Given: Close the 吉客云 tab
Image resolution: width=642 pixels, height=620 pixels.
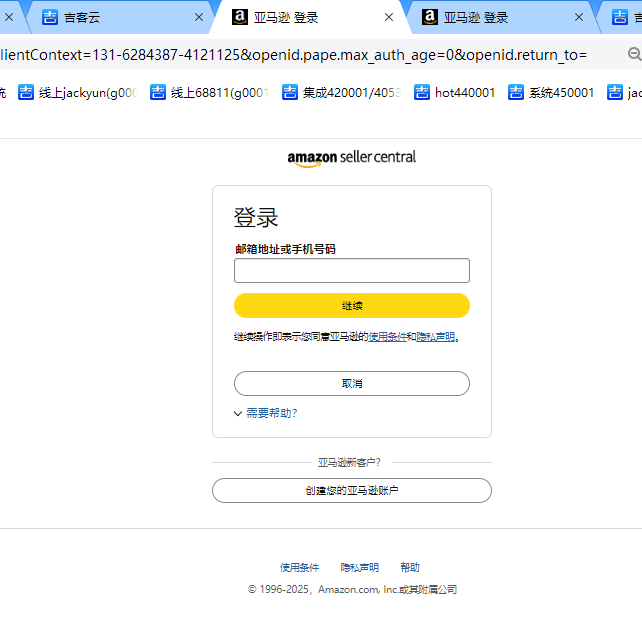Looking at the screenshot, I should click(x=198, y=17).
